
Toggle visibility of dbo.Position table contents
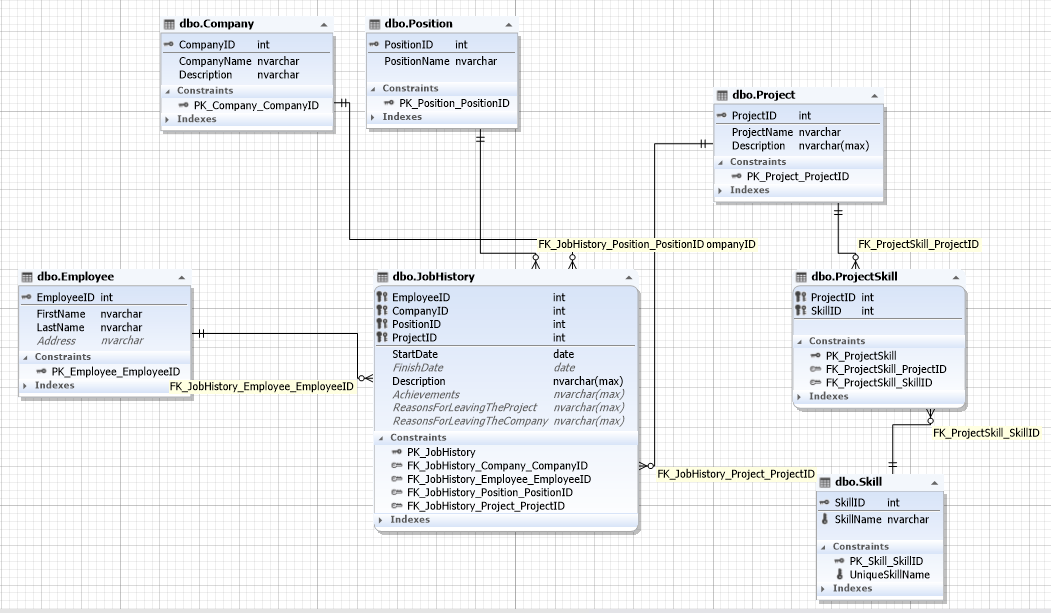pos(508,23)
